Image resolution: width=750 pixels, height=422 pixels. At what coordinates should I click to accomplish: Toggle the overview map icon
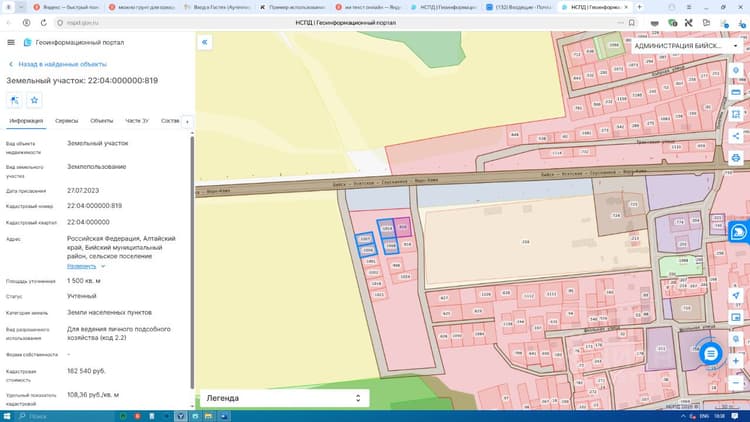[x=736, y=317]
